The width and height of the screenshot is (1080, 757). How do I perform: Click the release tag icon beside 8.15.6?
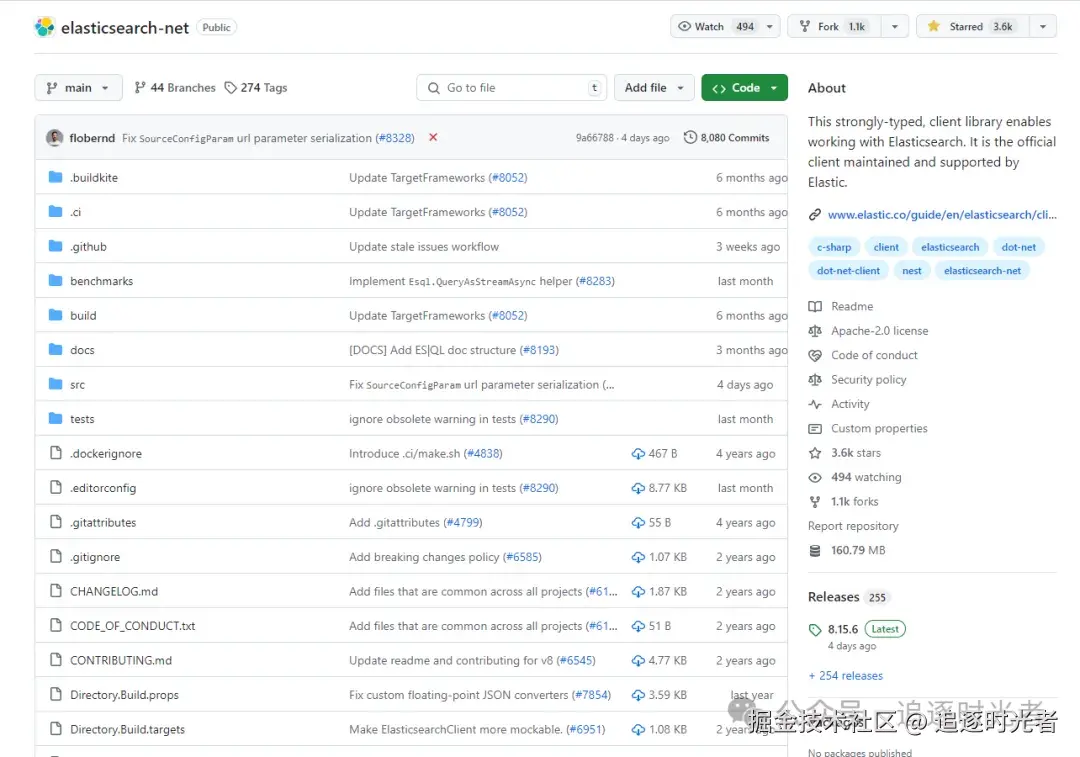(815, 630)
